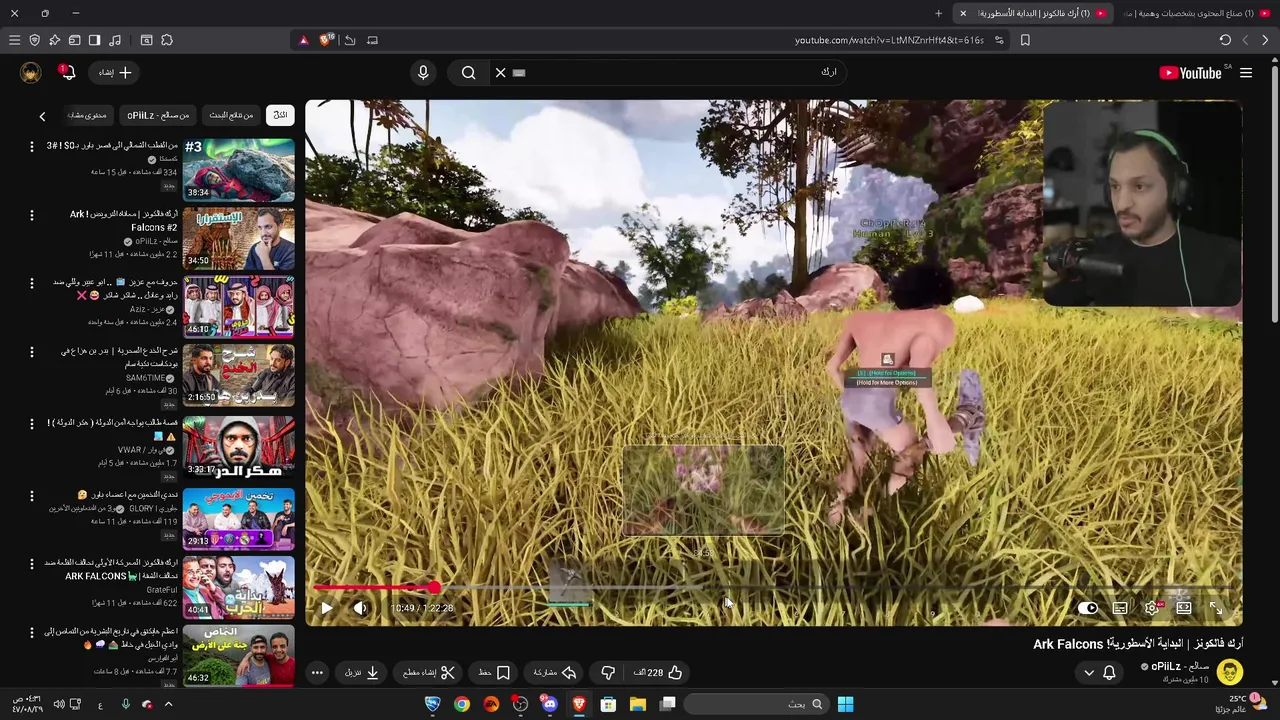Toggle the browser sidebar panel

[x=94, y=40]
